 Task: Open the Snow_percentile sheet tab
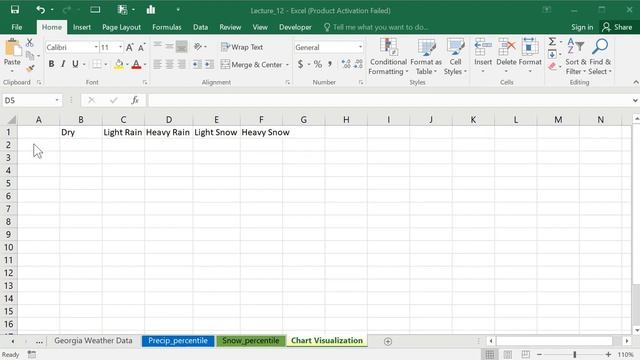pyautogui.click(x=251, y=341)
